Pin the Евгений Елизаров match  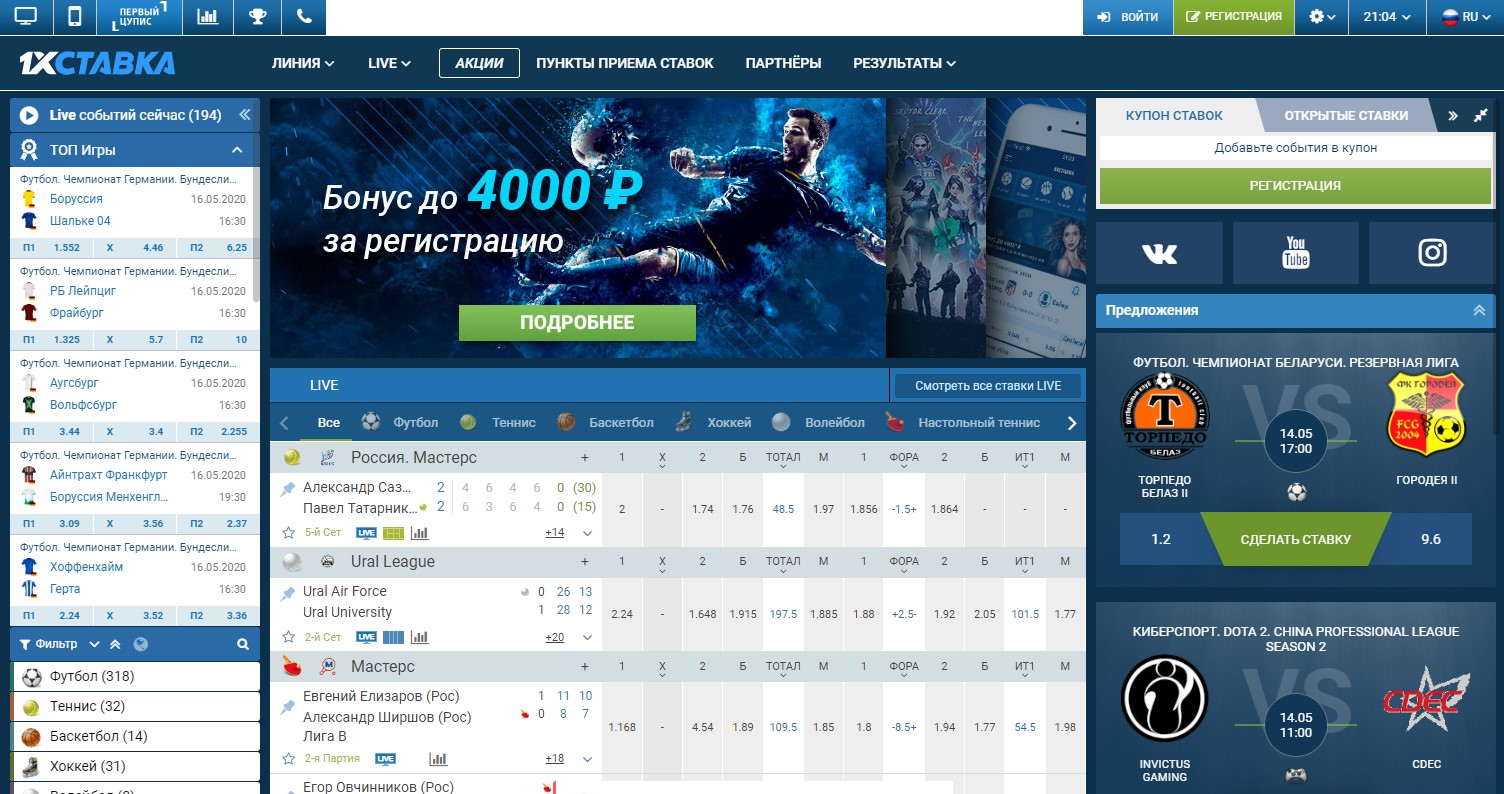coord(288,707)
